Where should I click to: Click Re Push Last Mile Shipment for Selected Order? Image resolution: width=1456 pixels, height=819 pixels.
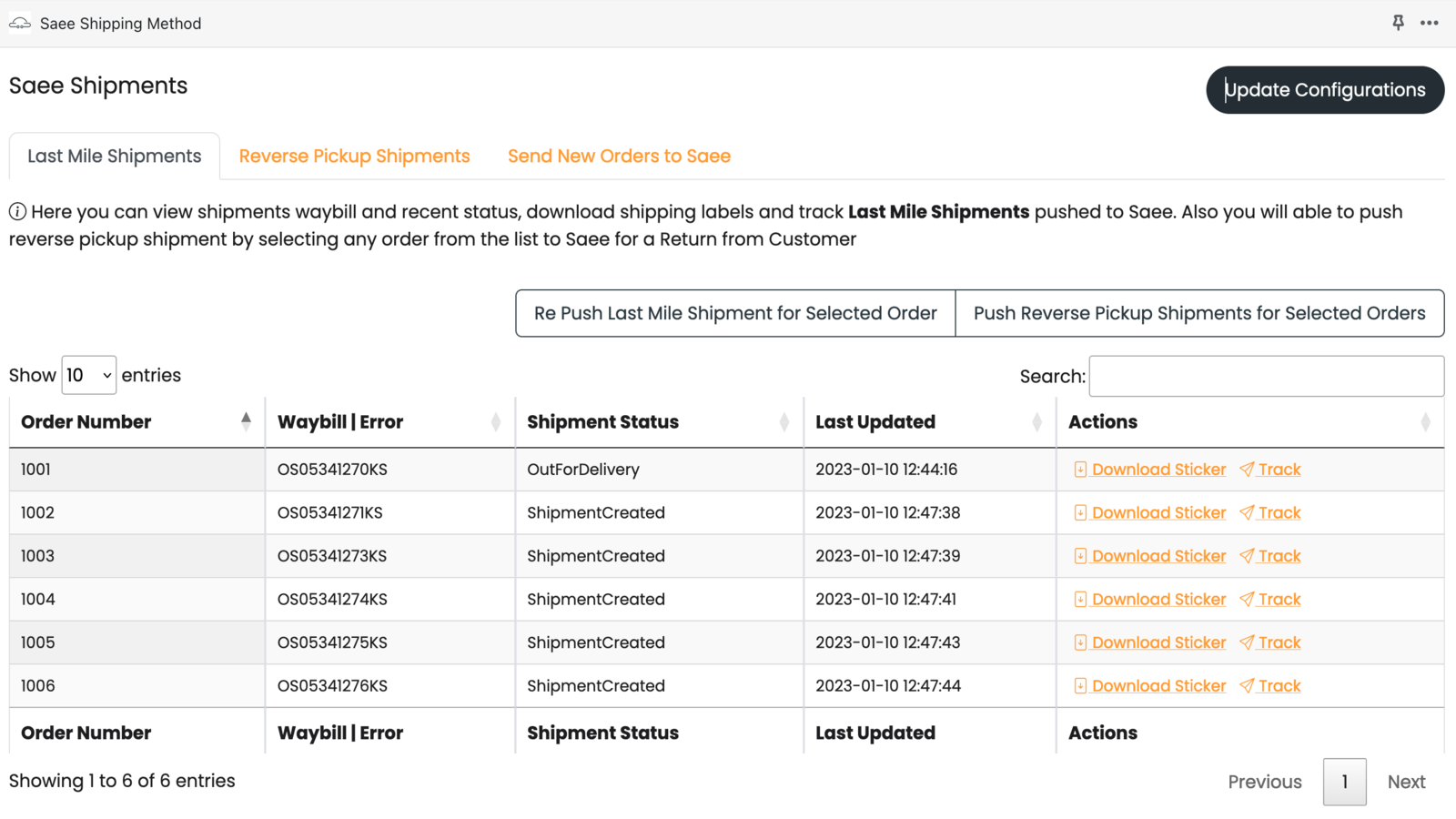coord(735,313)
